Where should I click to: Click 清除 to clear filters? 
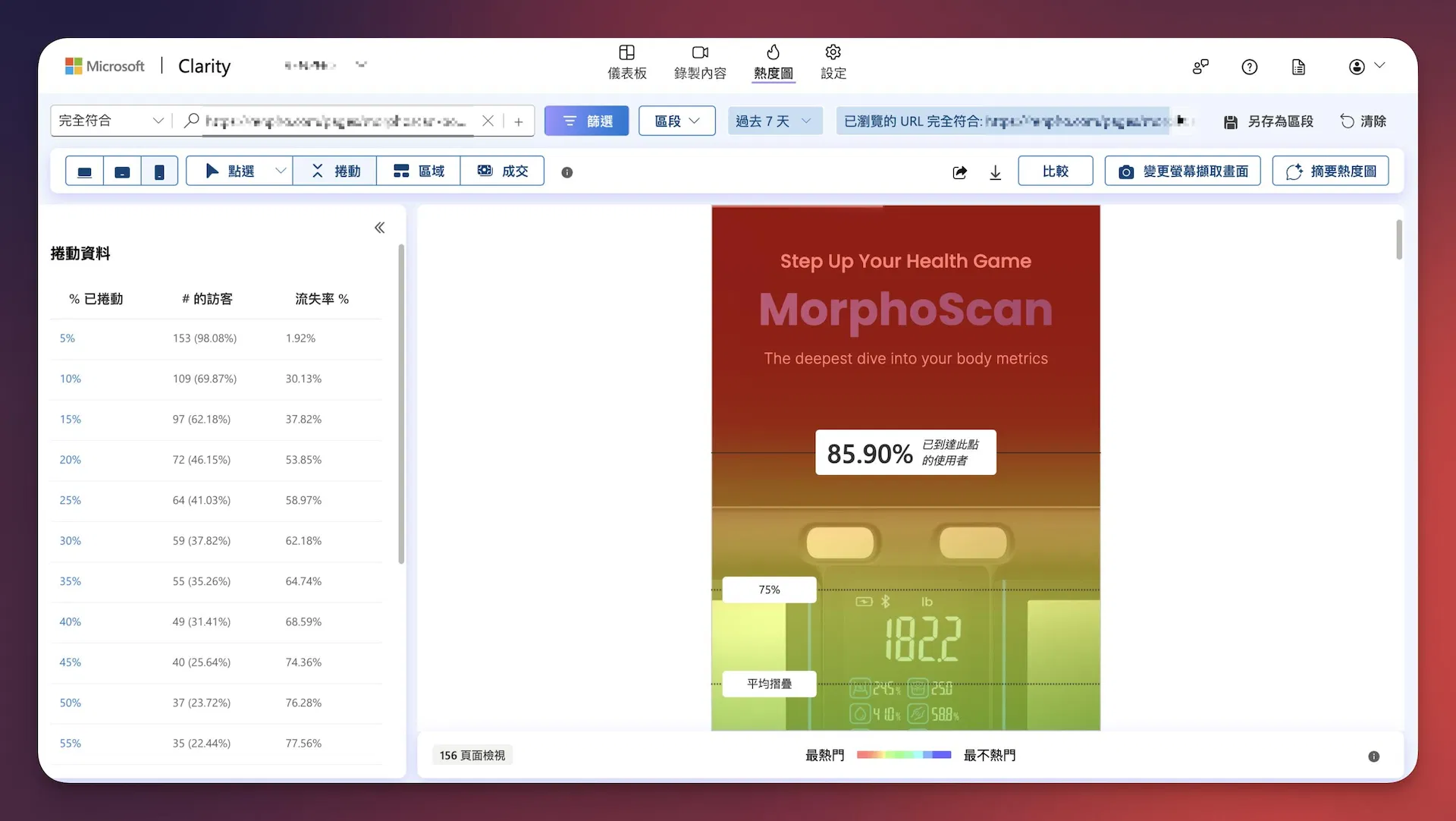point(1363,121)
